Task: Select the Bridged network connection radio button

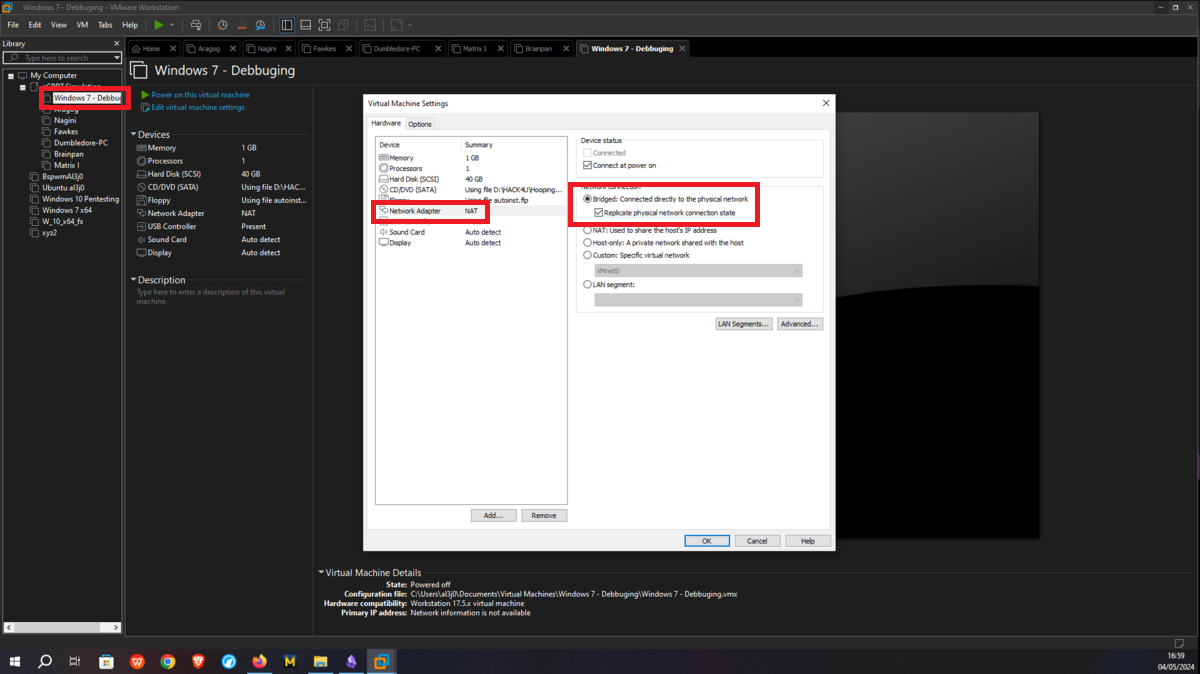Action: [x=588, y=200]
